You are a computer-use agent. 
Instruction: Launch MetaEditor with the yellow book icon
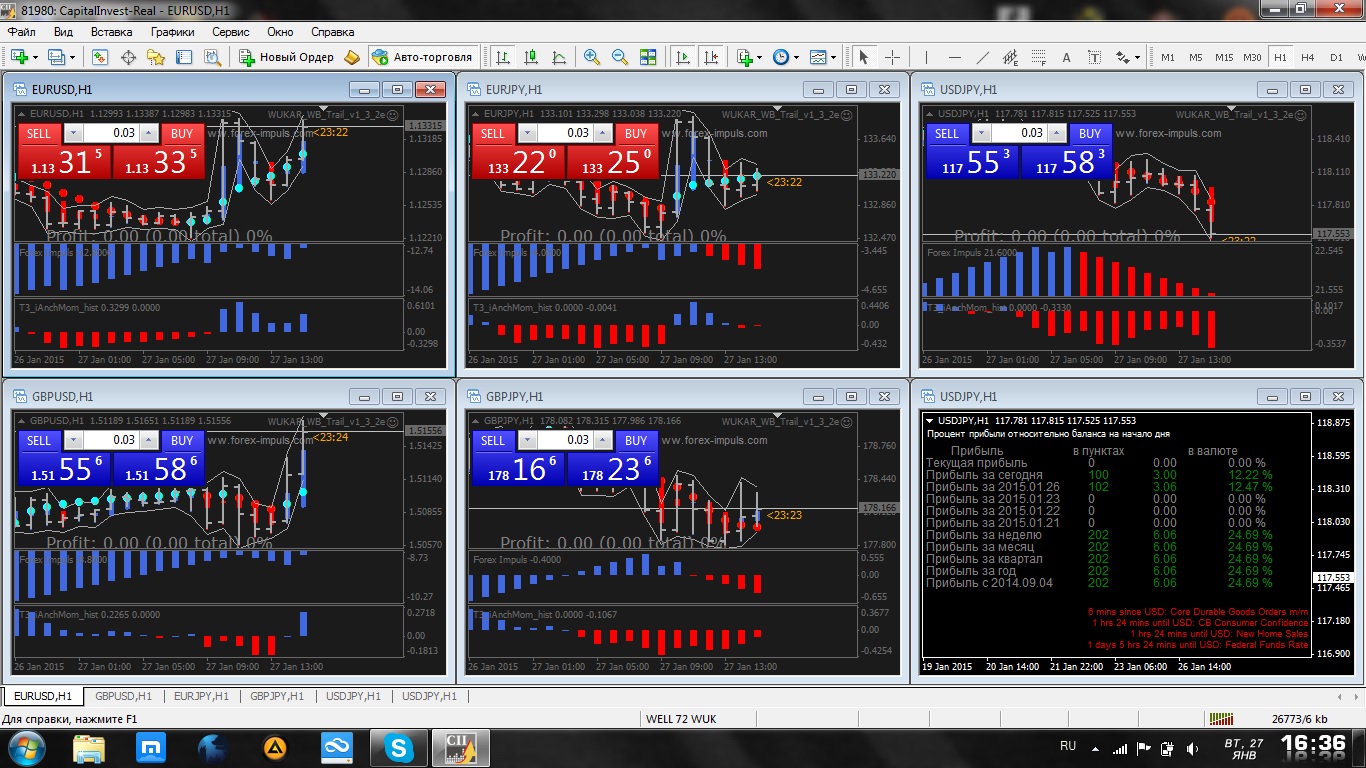[351, 57]
